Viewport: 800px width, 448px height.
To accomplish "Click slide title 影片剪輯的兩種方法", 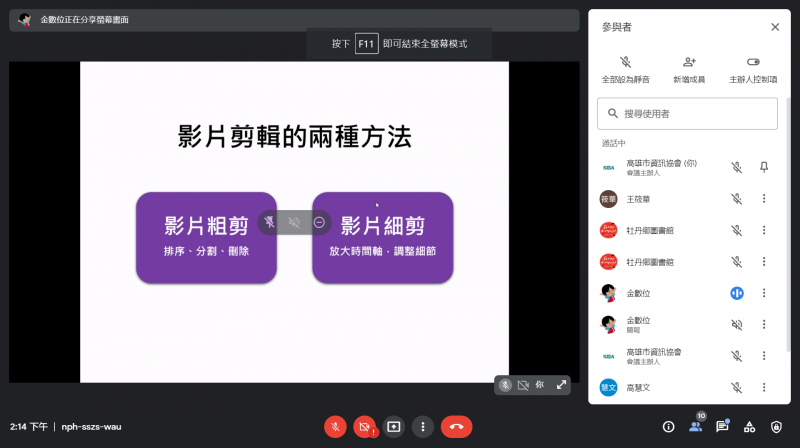I will pyautogui.click(x=294, y=137).
